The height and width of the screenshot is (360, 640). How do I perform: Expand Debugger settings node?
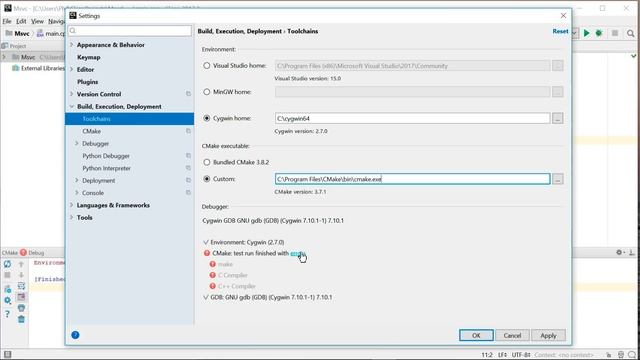[x=77, y=143]
